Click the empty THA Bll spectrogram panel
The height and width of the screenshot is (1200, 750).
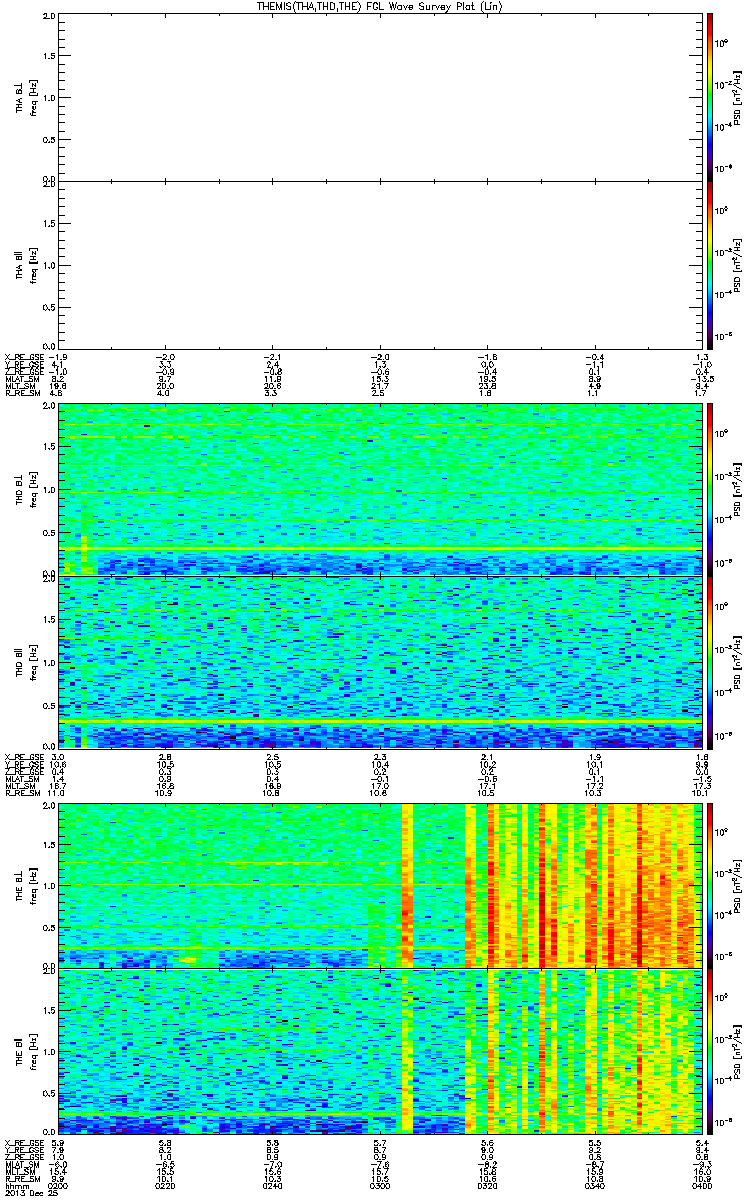[x=380, y=265]
